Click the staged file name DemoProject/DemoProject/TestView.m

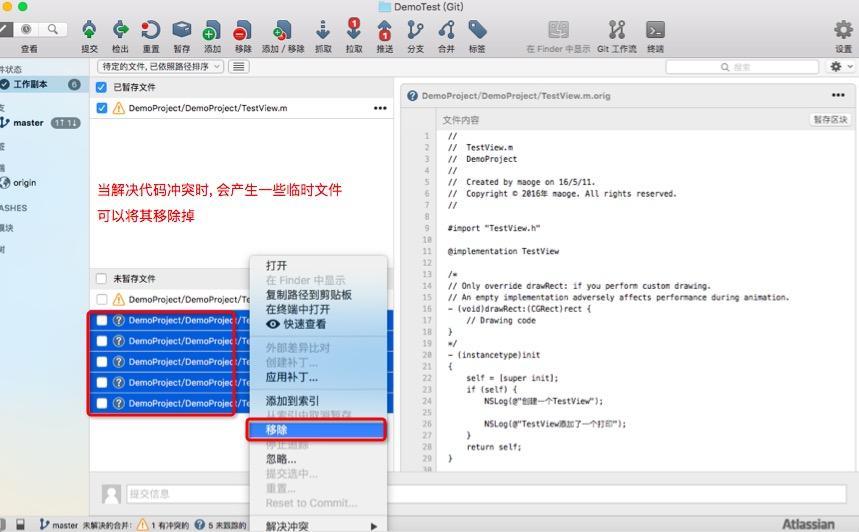[208, 108]
